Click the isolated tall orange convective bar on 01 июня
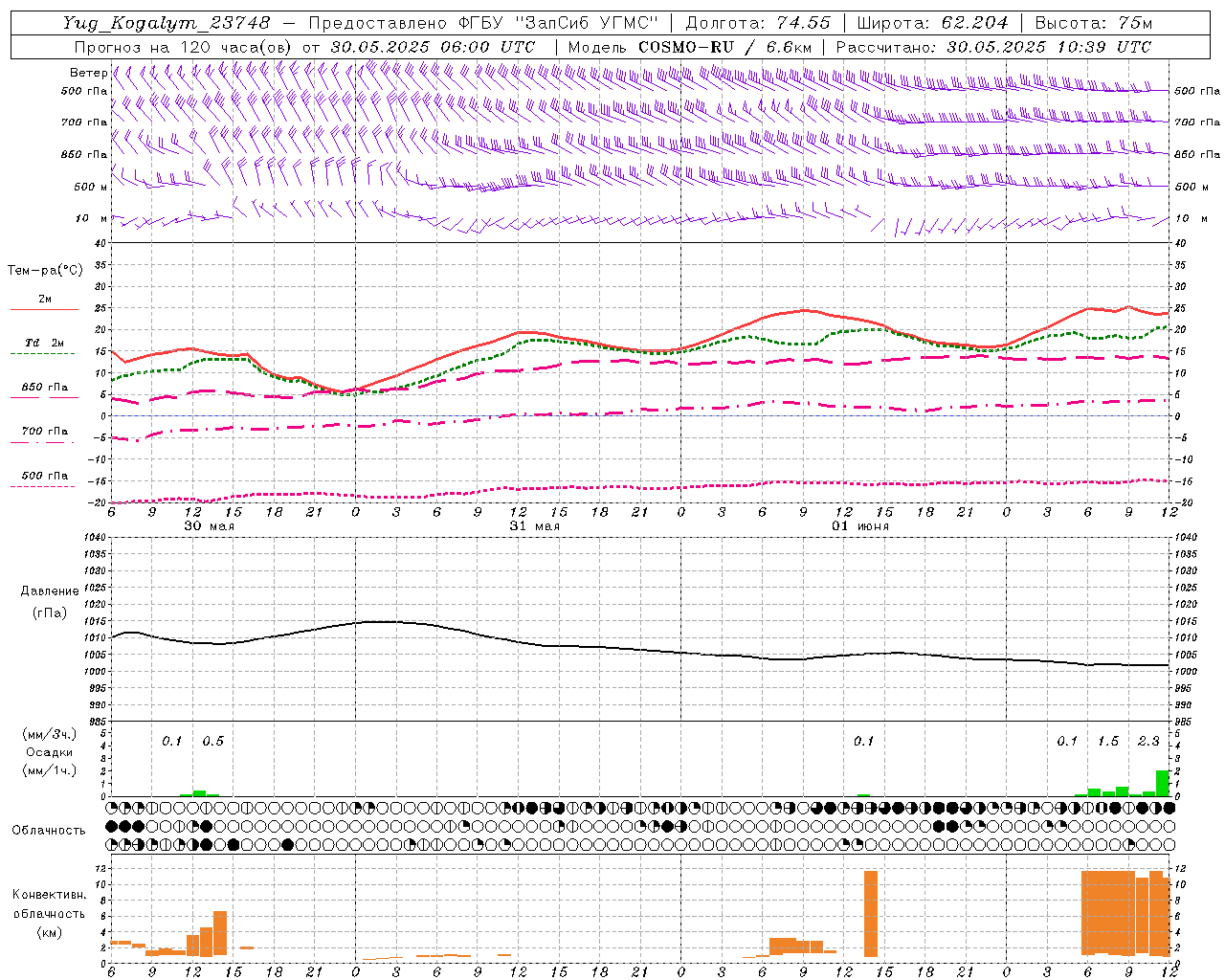1225x980 pixels. point(871,914)
